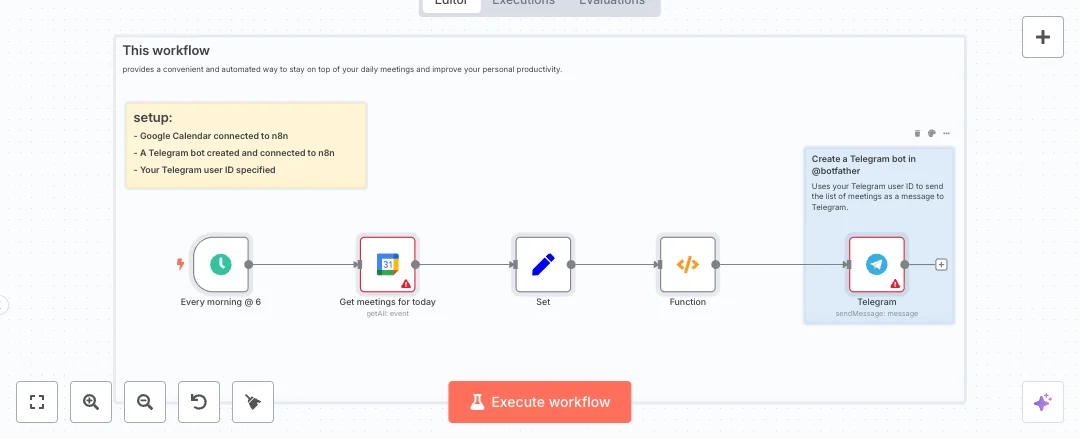Open the Telegram node
The image size is (1080, 439).
click(877, 265)
